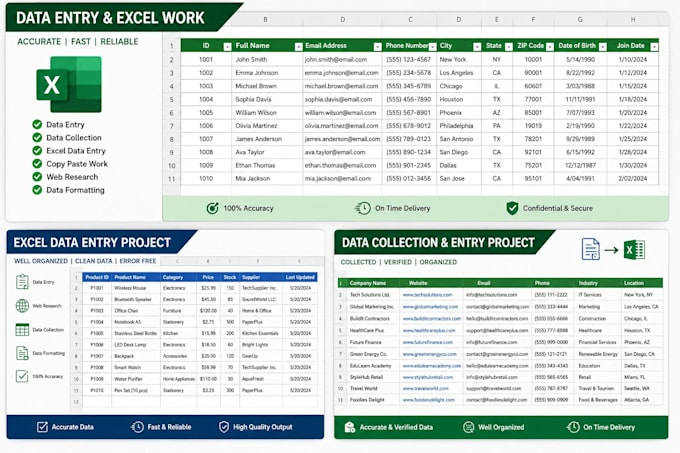Image resolution: width=680 pixels, height=453 pixels.
Task: Select the cell containing John Smith
Action: pyautogui.click(x=267, y=59)
